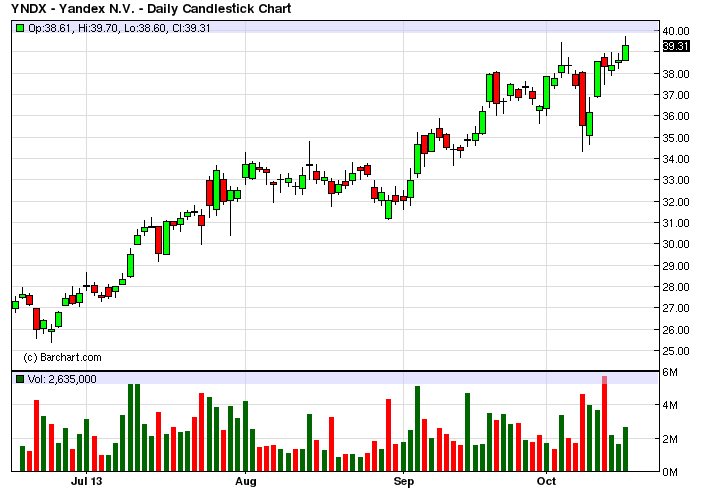
Task: Click the final dark green volume bar
Action: (625, 449)
